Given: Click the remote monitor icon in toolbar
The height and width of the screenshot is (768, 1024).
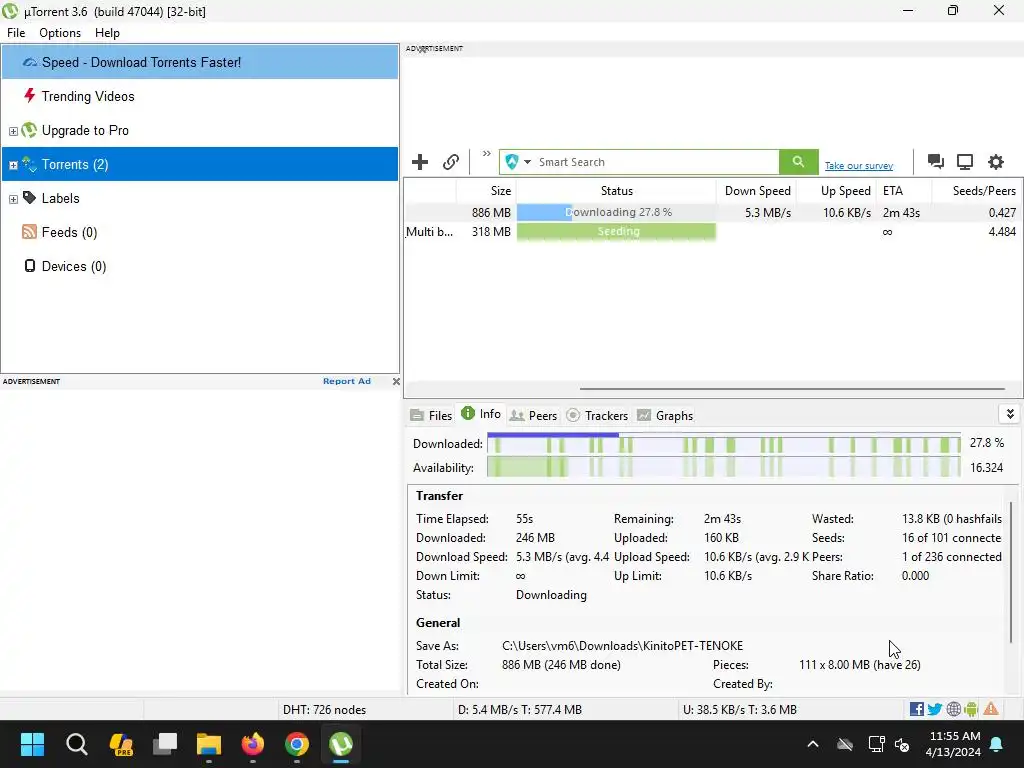Looking at the screenshot, I should coord(965,162).
